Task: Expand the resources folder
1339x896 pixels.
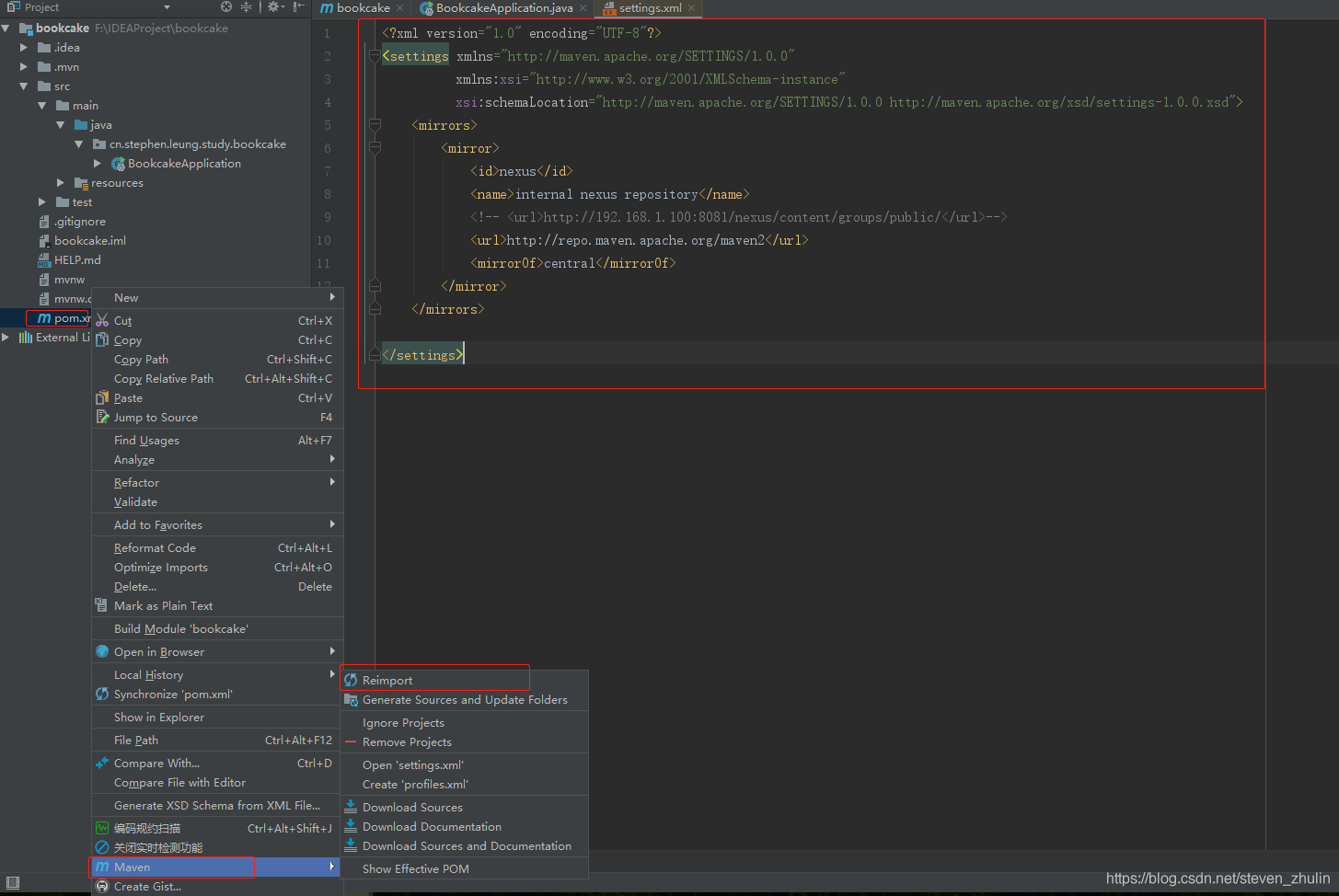Action: tap(61, 183)
